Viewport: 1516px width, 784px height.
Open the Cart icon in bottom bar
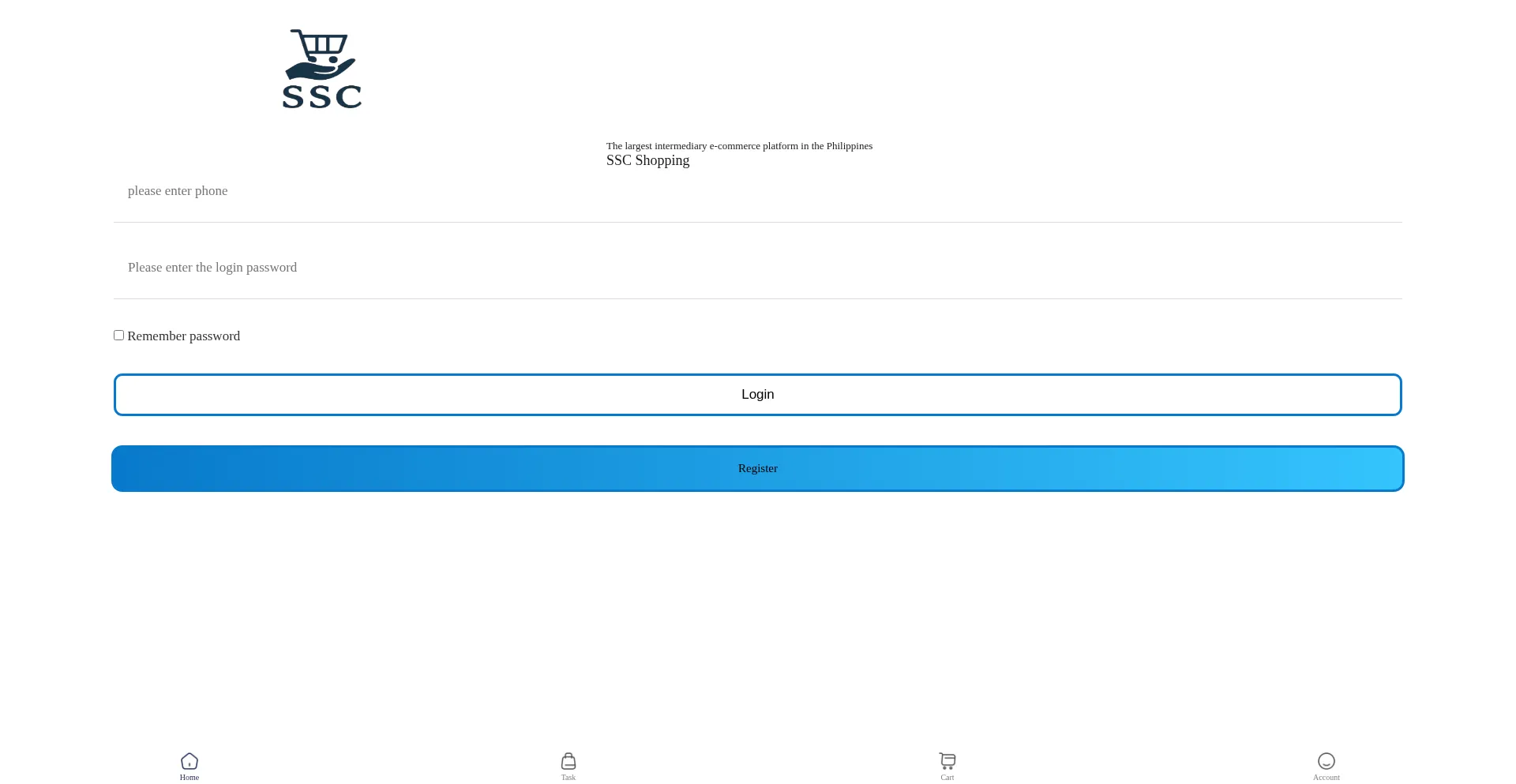pos(947,761)
